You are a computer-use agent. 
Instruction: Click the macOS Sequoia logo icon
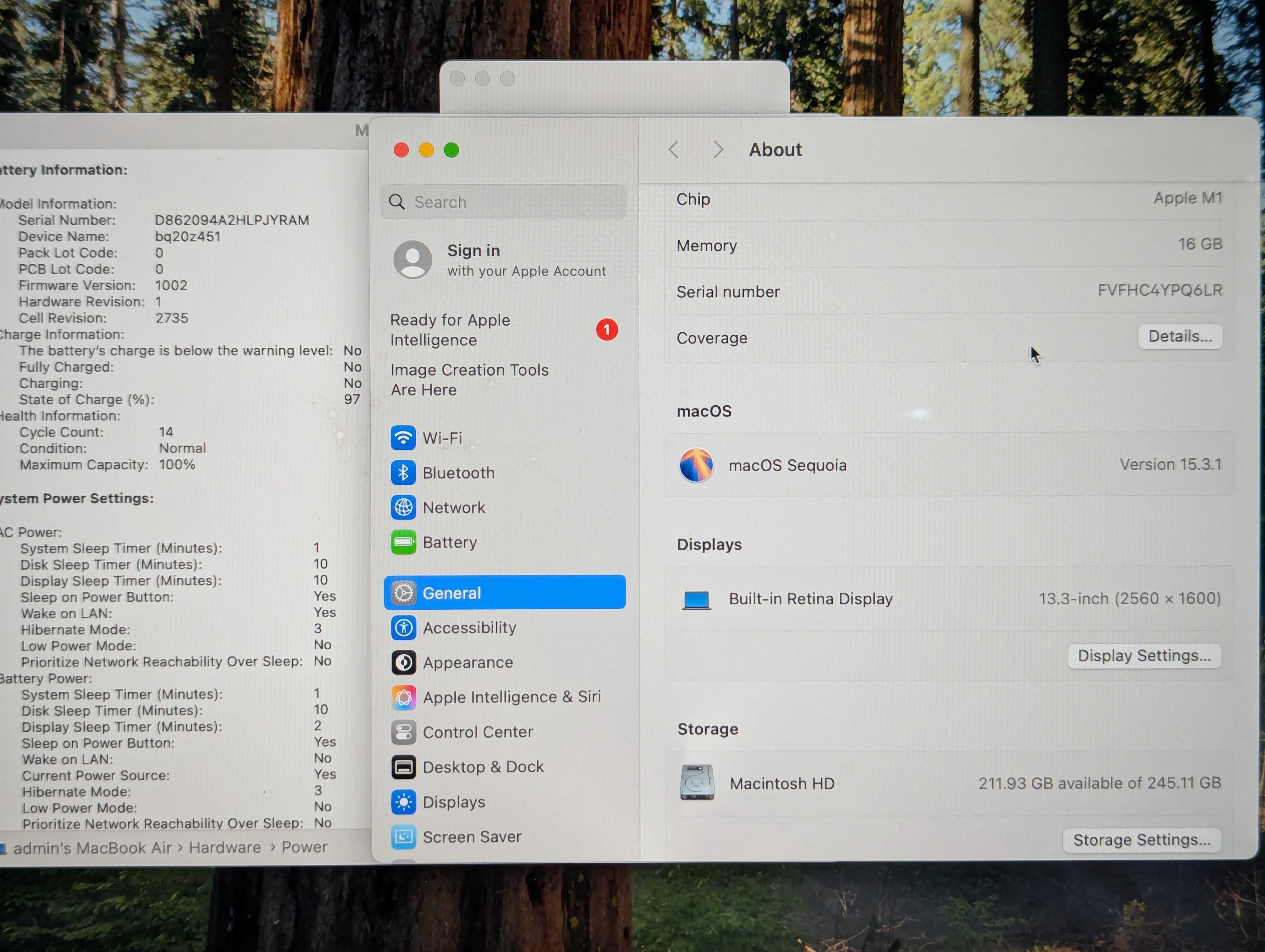pyautogui.click(x=696, y=465)
